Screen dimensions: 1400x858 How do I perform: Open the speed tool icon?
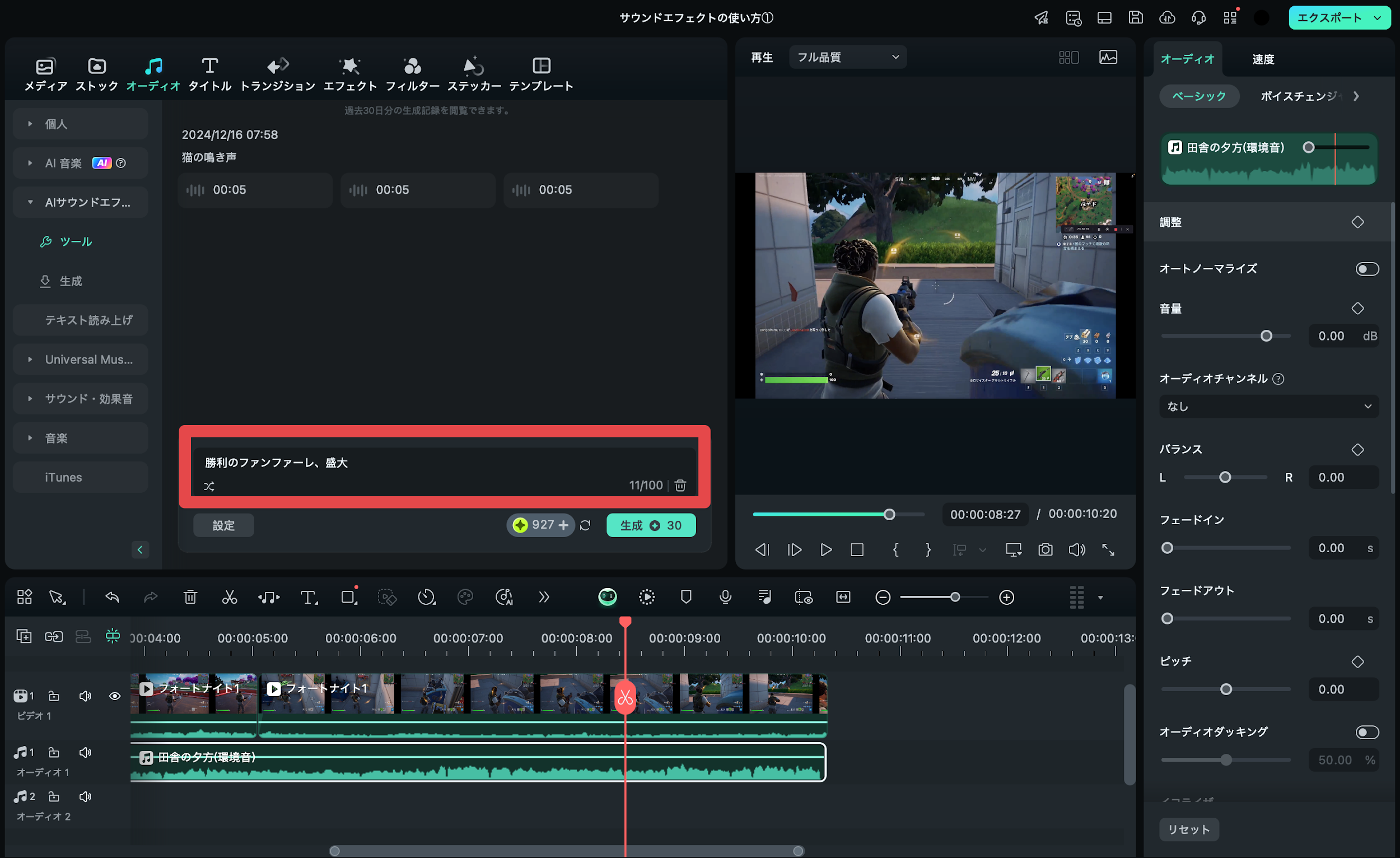coord(426,596)
